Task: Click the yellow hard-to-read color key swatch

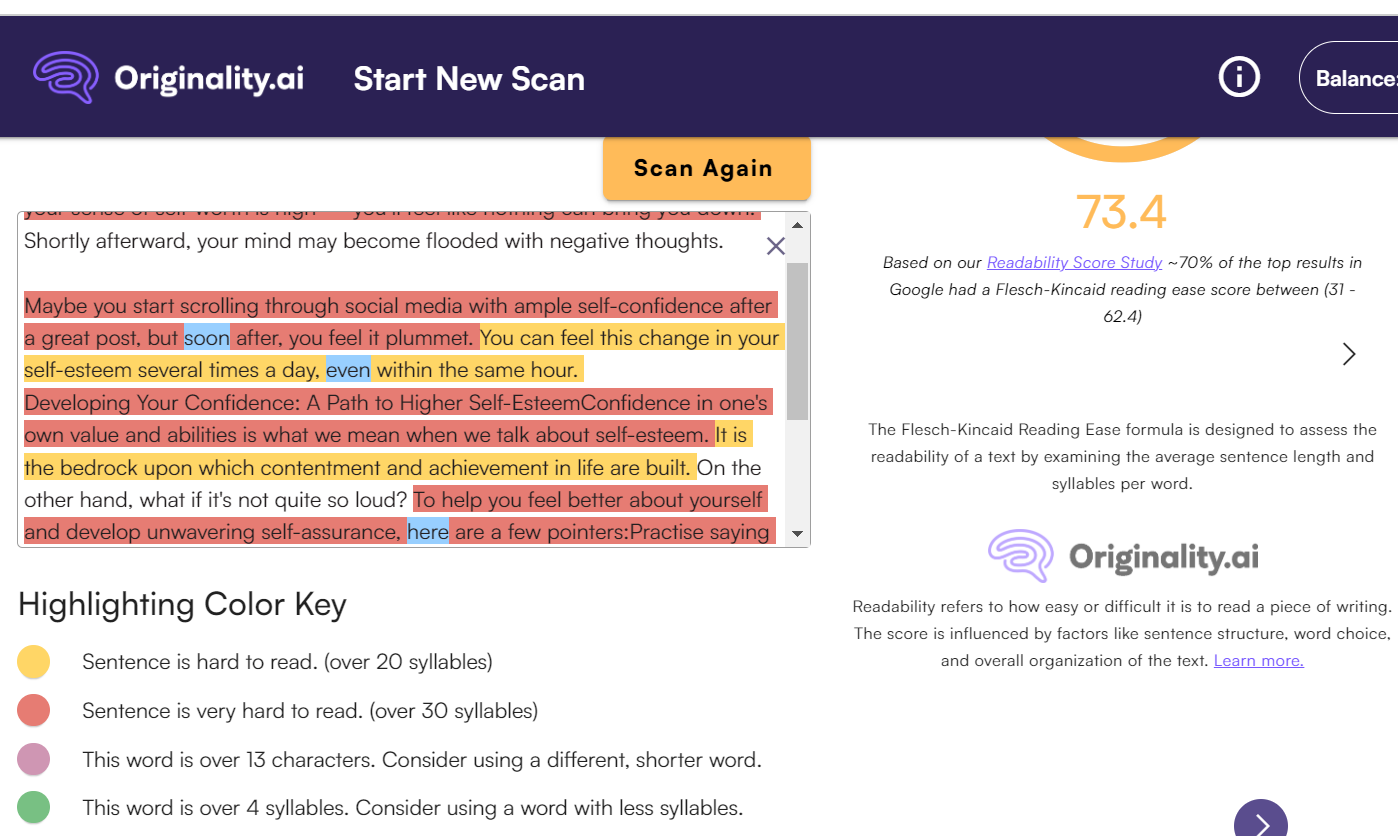Action: coord(34,662)
